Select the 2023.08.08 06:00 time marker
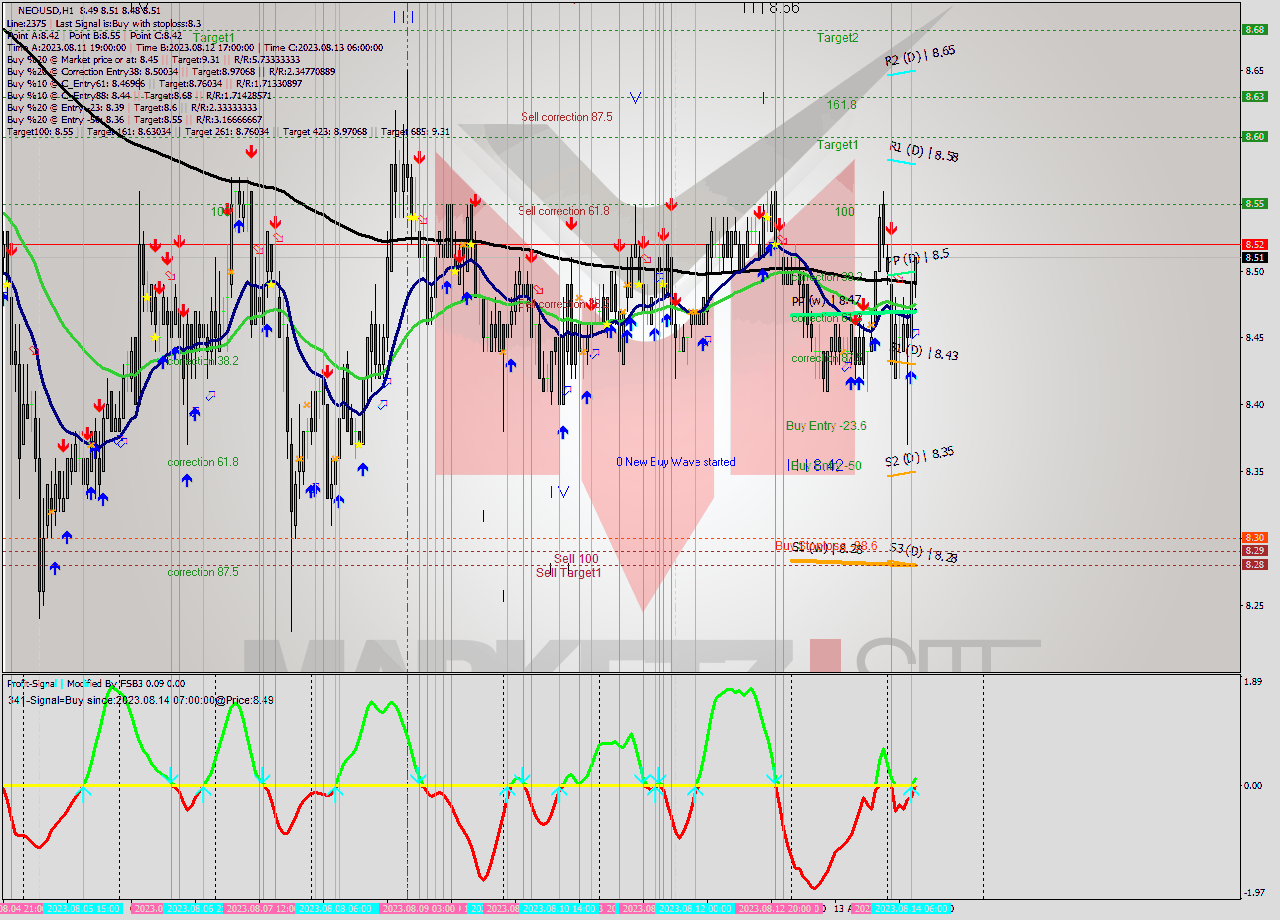The image size is (1280, 920). click(337, 909)
